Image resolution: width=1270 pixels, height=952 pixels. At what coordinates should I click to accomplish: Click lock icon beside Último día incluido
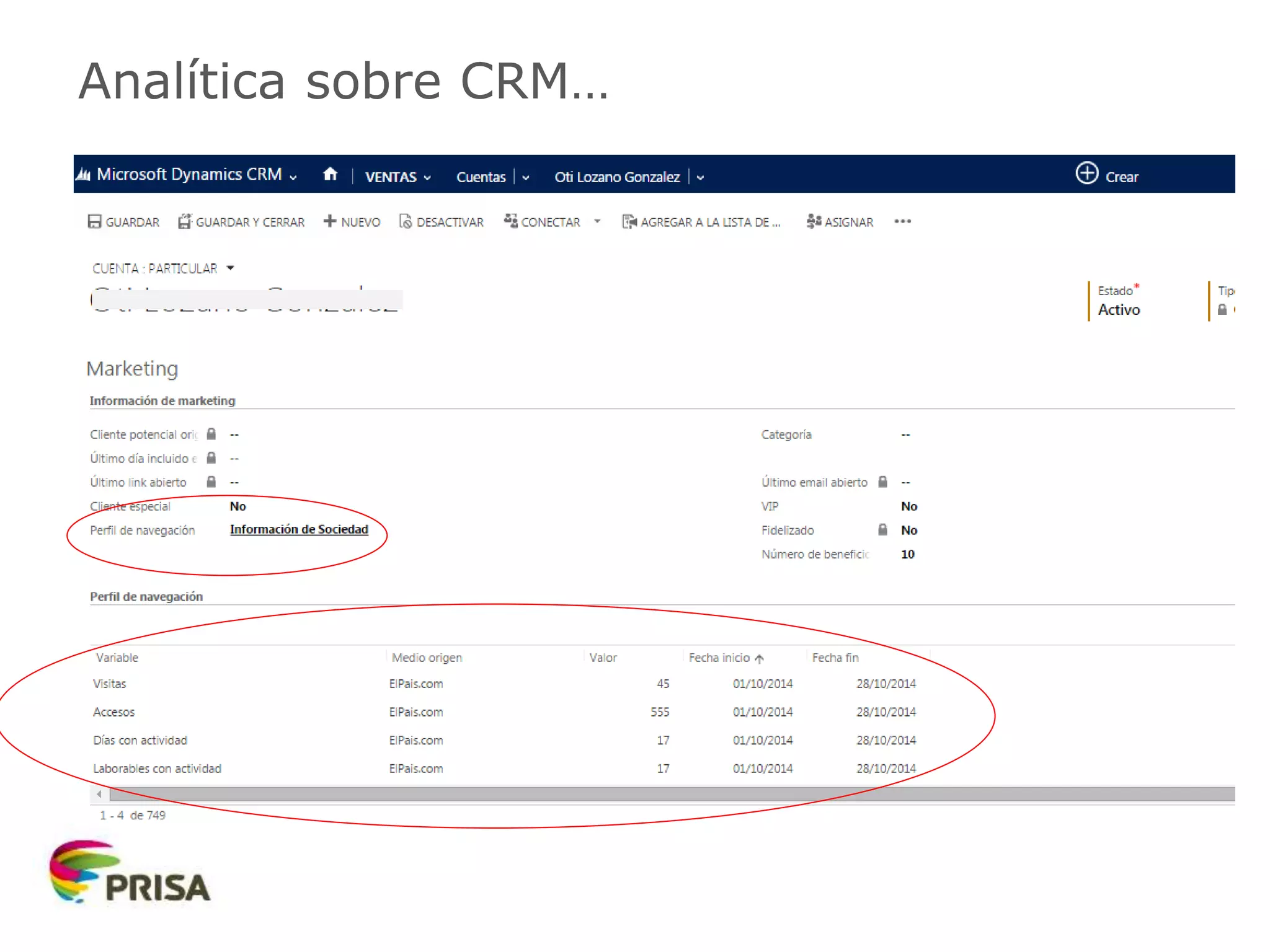pyautogui.click(x=211, y=458)
